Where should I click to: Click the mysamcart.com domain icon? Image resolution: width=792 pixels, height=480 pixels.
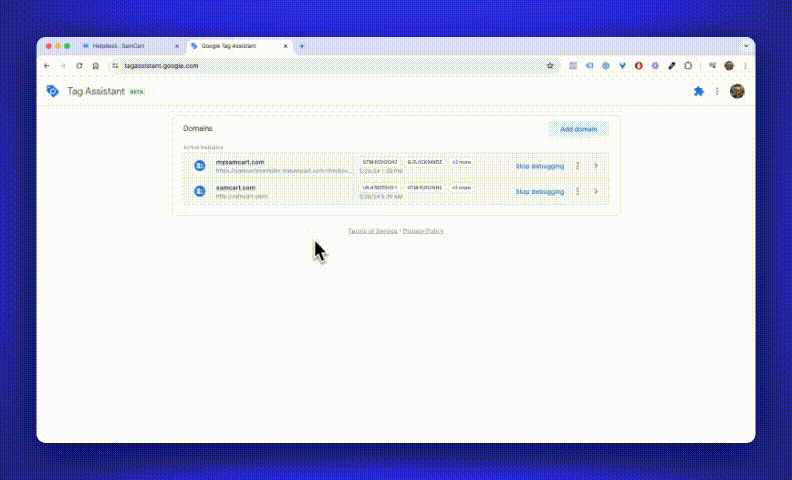tap(200, 166)
